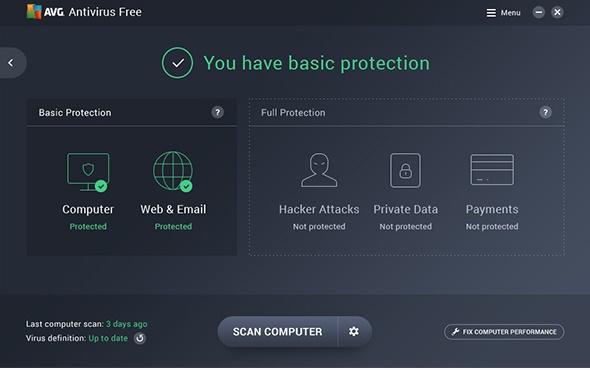
Task: Click the Hacker Attacks label
Action: [319, 209]
